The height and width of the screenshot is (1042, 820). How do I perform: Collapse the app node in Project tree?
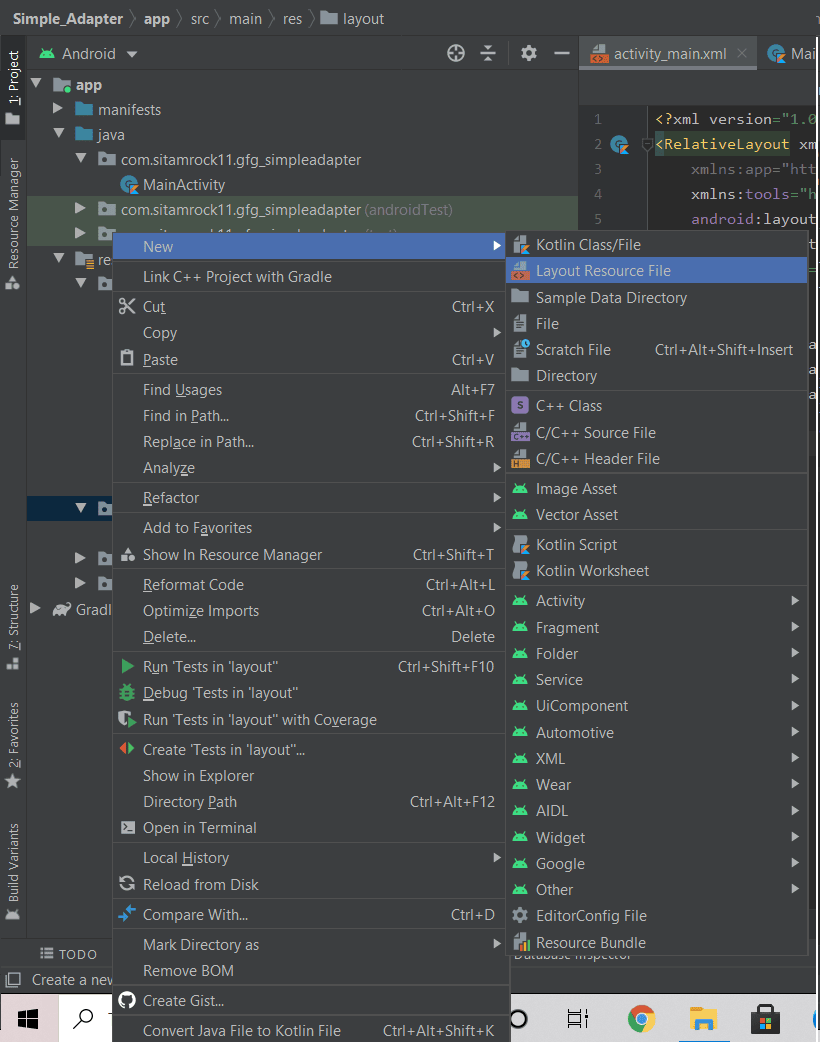click(36, 84)
